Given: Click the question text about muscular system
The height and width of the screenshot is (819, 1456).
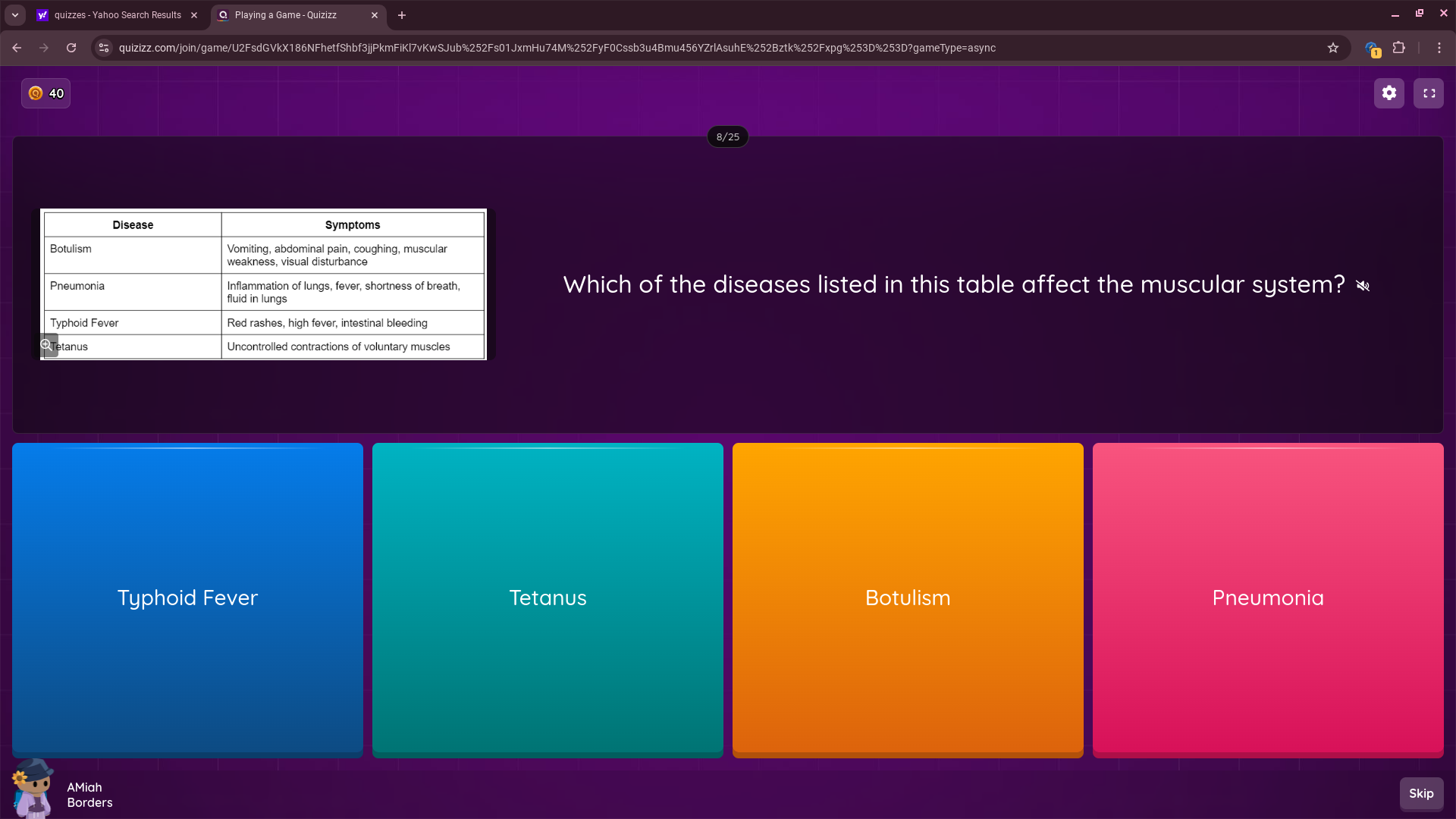Looking at the screenshot, I should [x=954, y=285].
